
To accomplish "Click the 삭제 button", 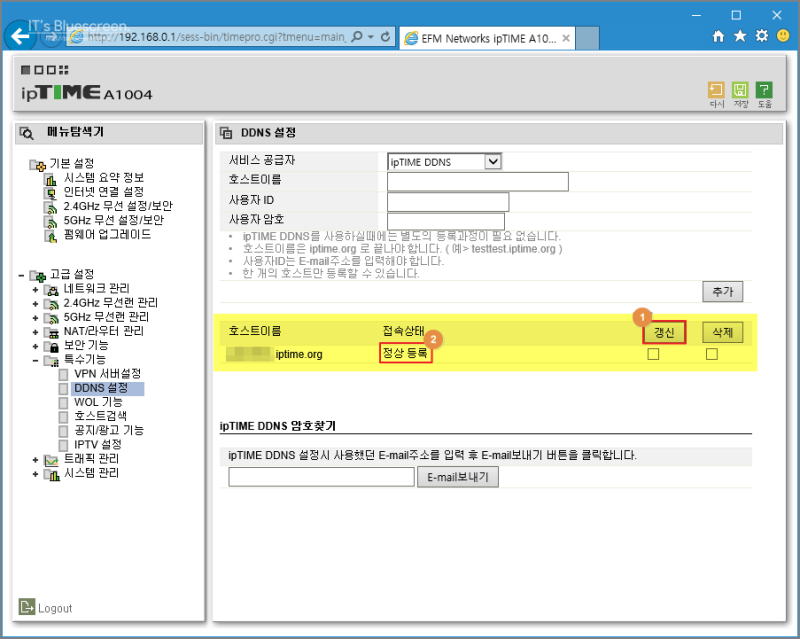I will (x=722, y=333).
